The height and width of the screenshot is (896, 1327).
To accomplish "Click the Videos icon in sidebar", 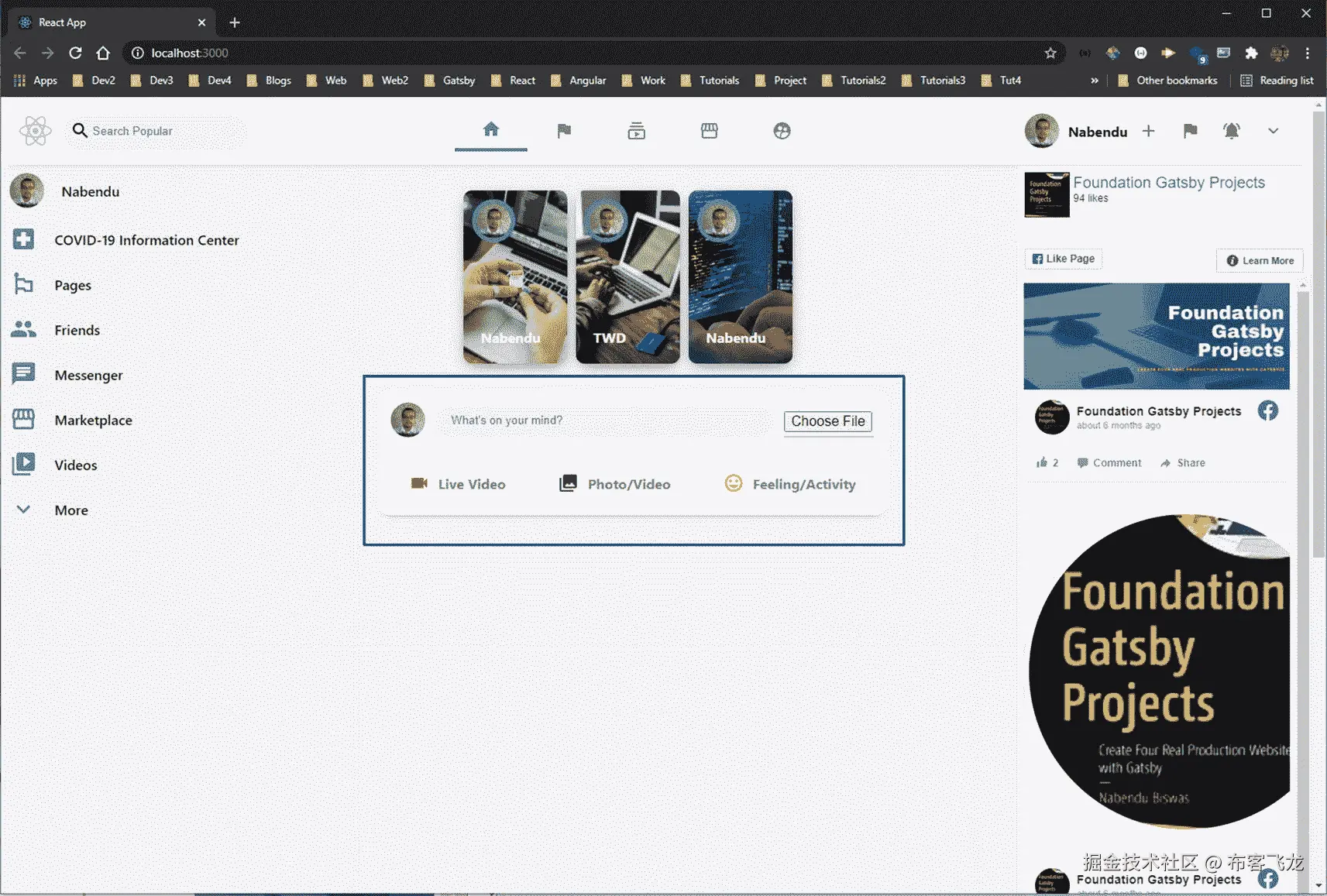I will coord(23,465).
